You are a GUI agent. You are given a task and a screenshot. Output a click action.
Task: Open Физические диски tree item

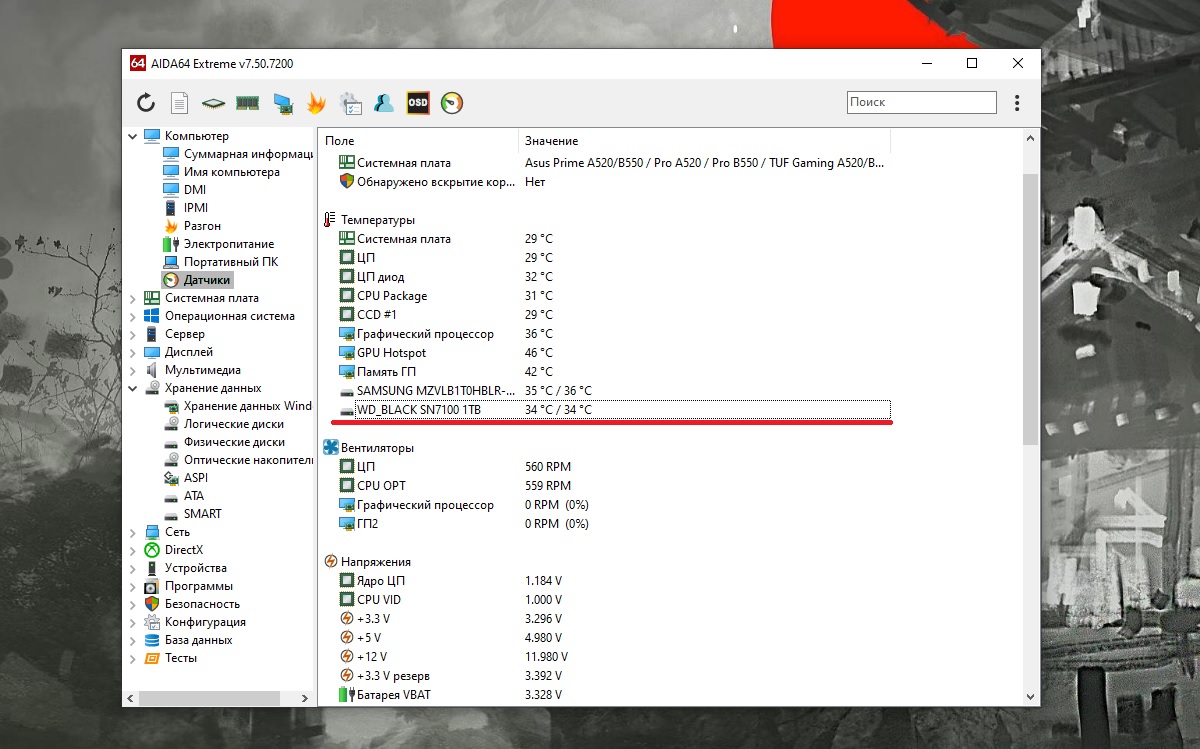[223, 442]
